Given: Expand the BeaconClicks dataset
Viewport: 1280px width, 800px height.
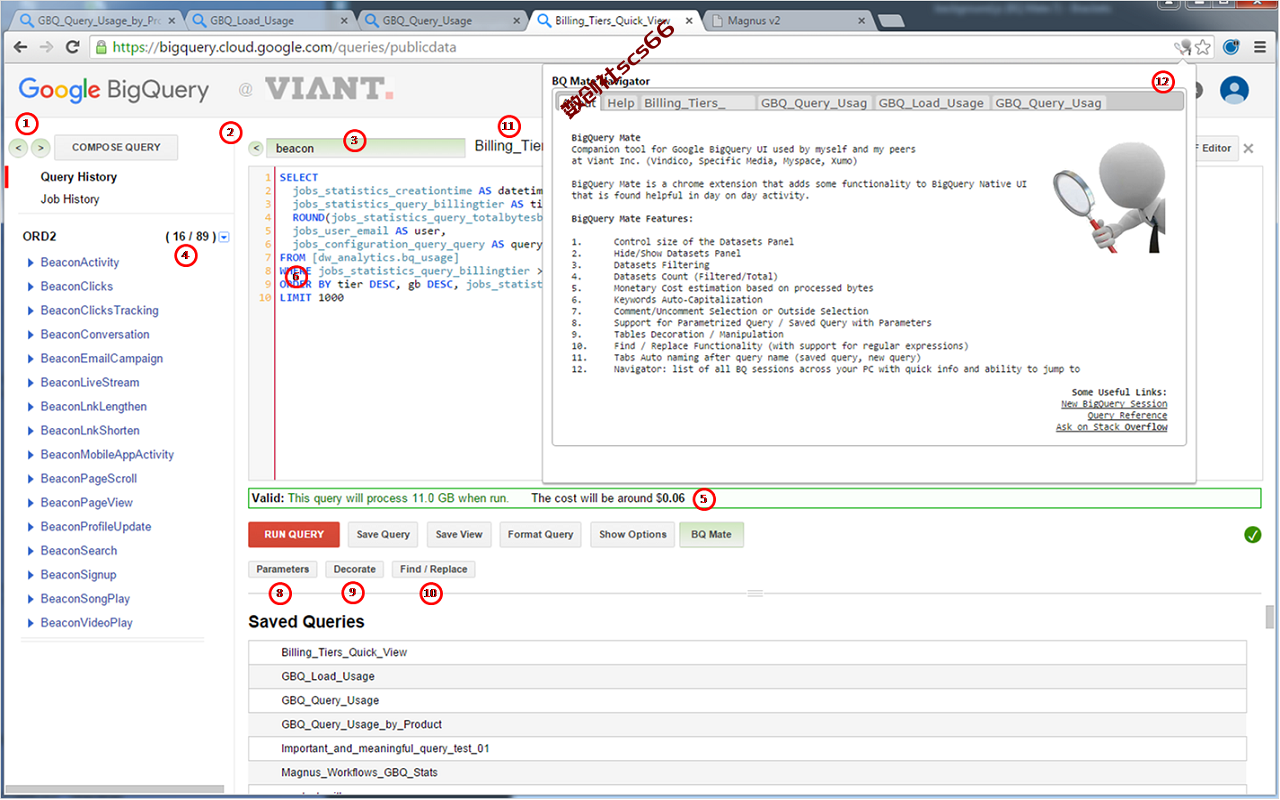Looking at the screenshot, I should pyautogui.click(x=31, y=287).
